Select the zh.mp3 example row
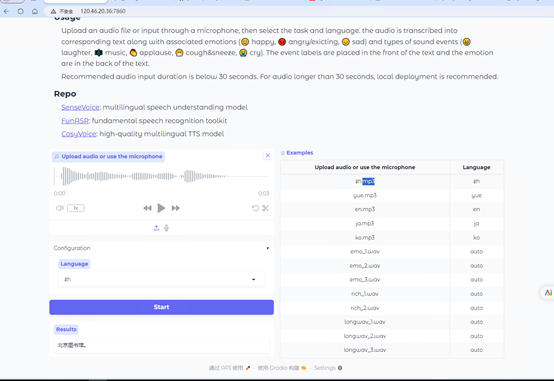 pyautogui.click(x=392, y=181)
